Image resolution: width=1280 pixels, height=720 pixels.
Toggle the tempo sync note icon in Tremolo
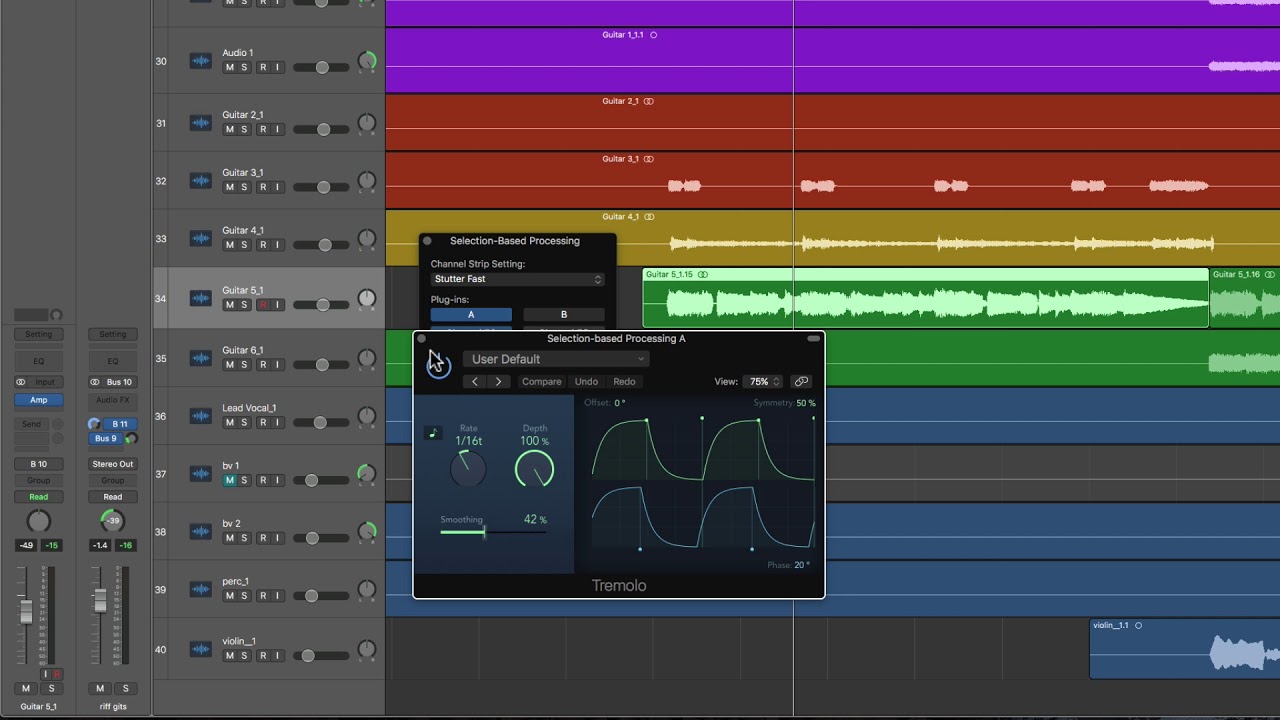433,433
